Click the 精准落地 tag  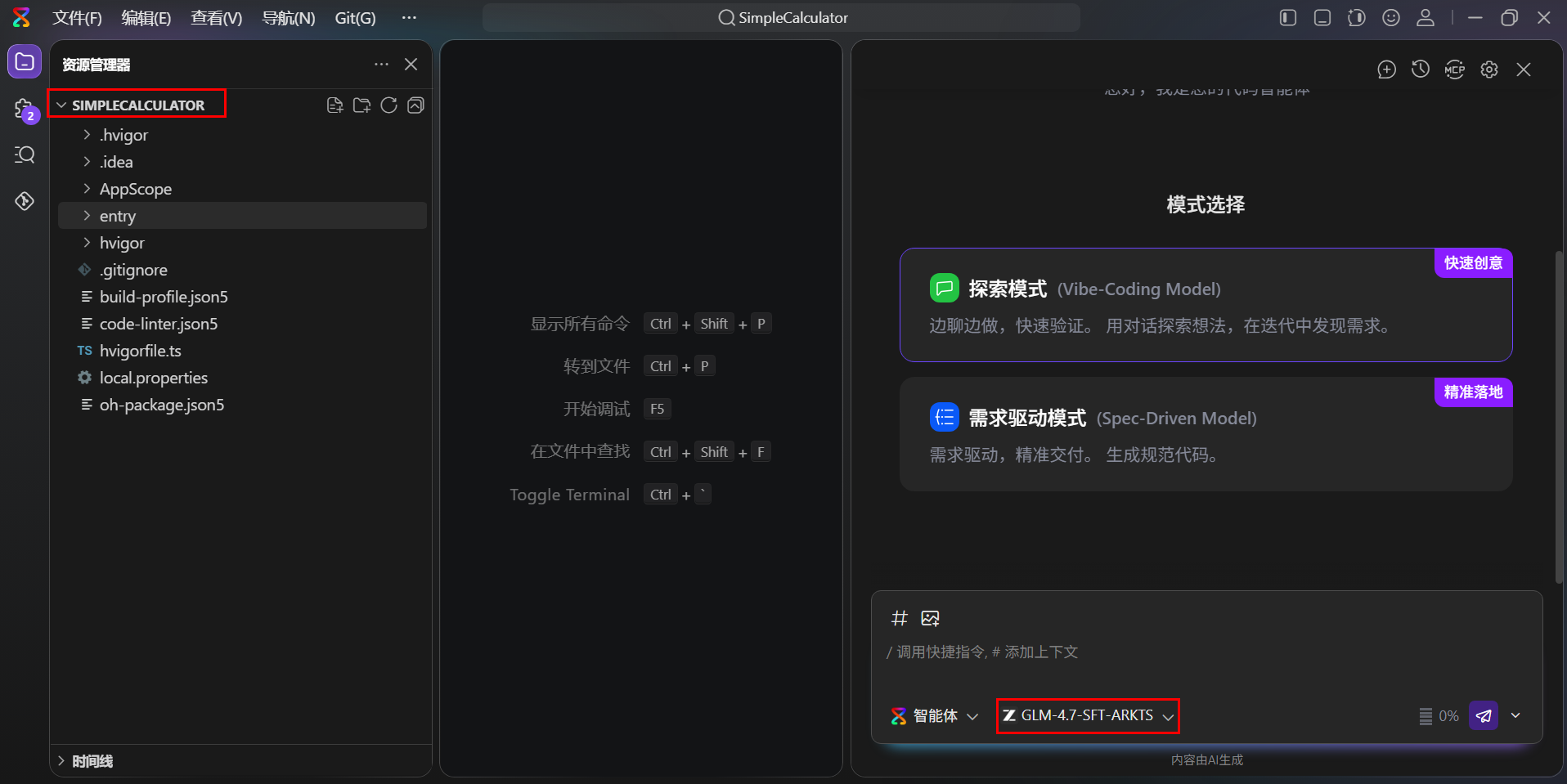pyautogui.click(x=1473, y=392)
